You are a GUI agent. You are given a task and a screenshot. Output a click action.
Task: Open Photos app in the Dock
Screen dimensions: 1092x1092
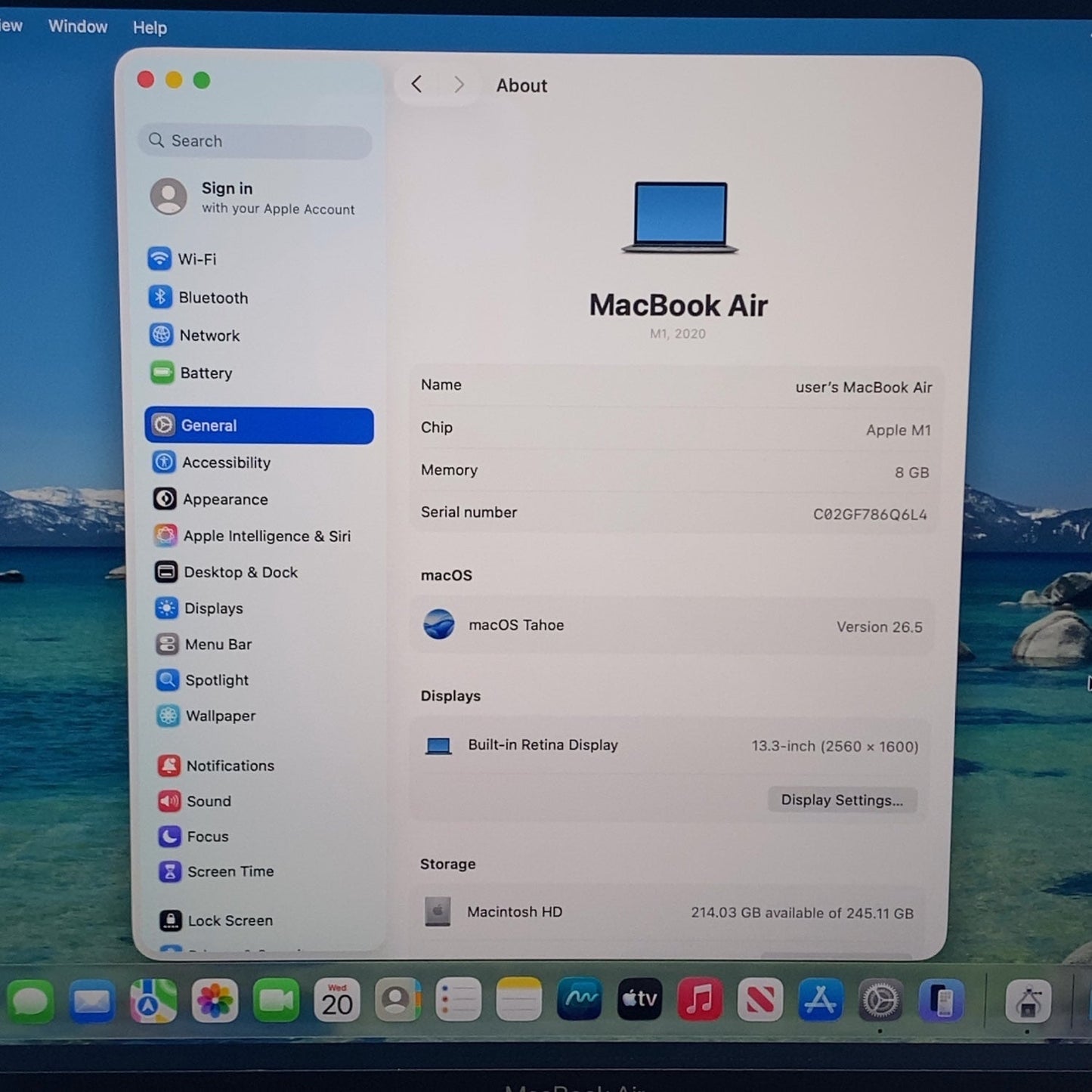[x=215, y=1001]
